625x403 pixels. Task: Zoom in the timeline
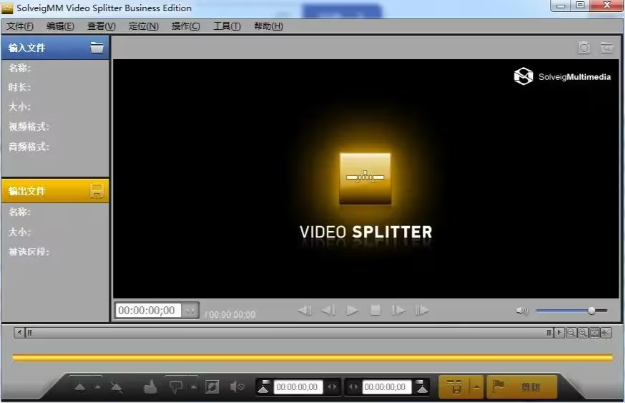pyautogui.click(x=583, y=332)
